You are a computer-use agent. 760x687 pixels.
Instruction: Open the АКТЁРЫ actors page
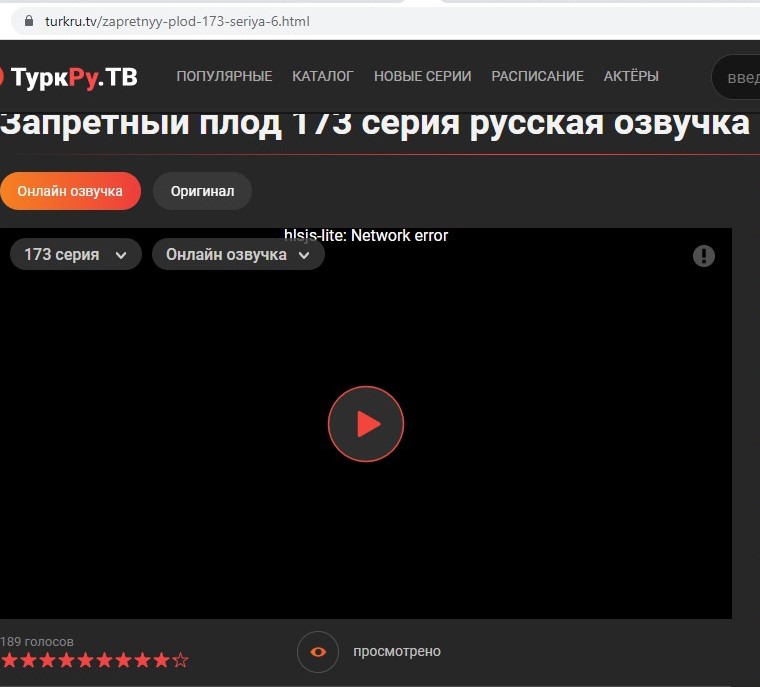click(x=631, y=77)
